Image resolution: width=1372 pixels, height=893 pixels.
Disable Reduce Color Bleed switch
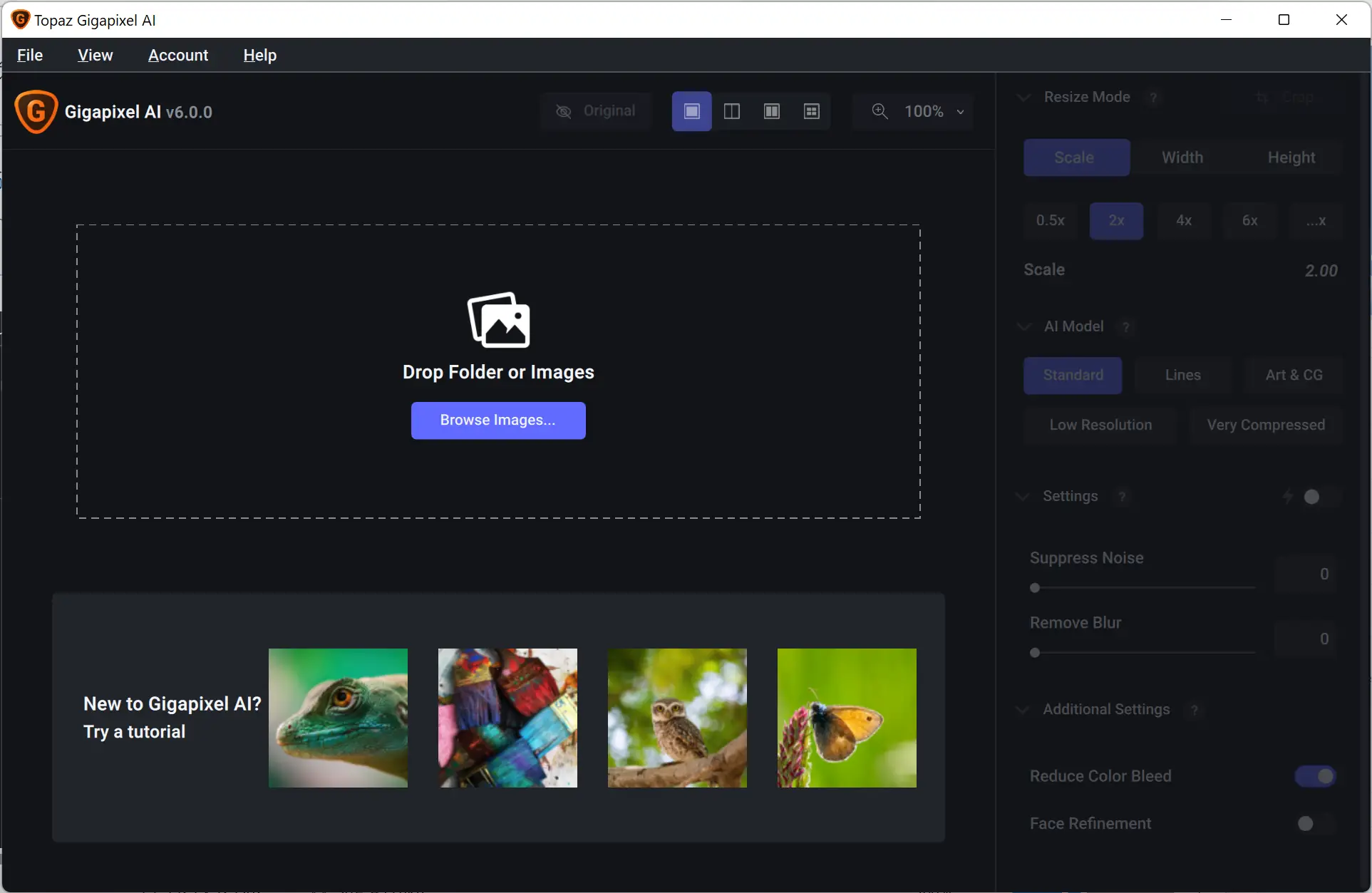click(x=1315, y=776)
